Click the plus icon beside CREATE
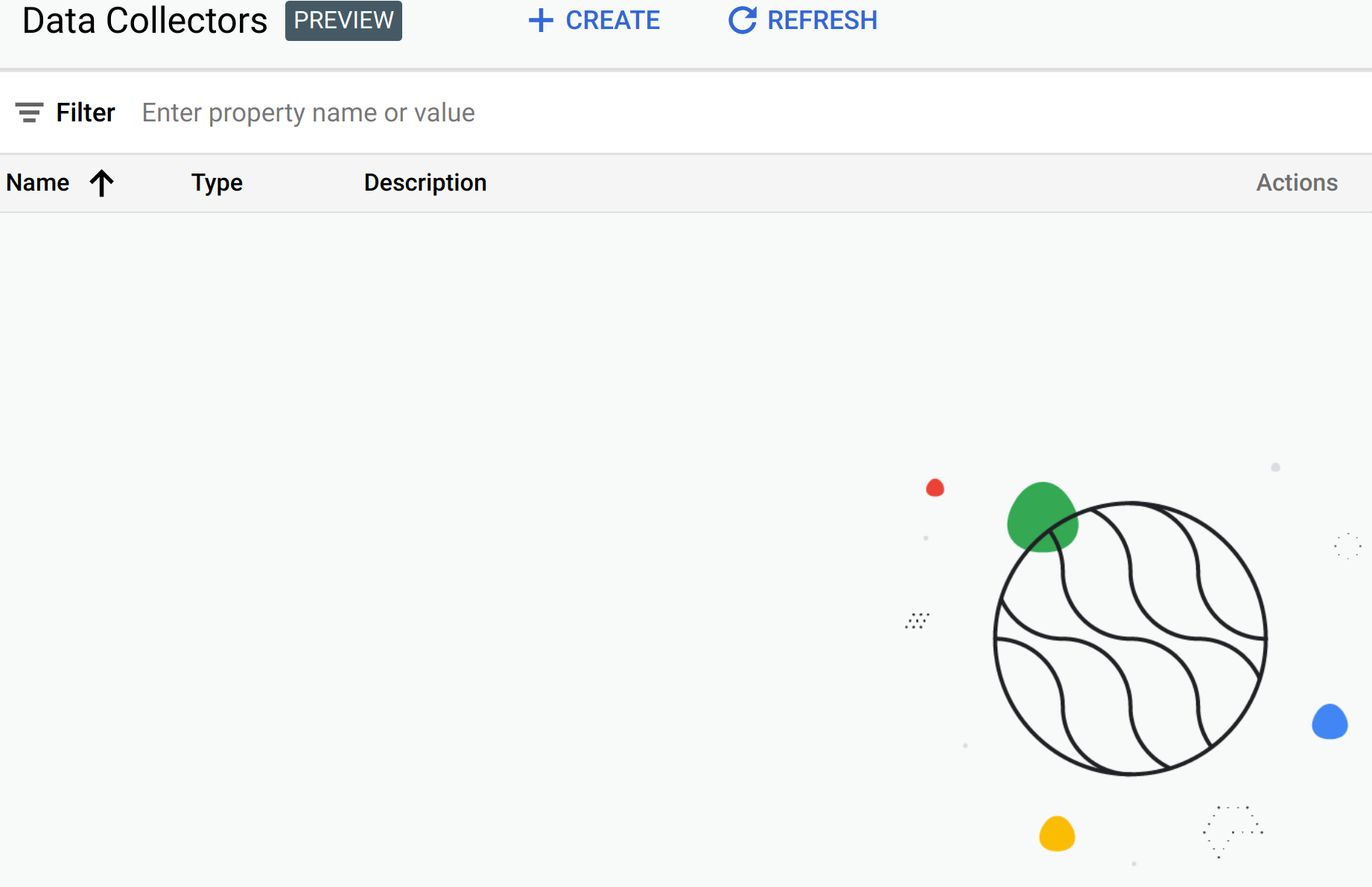This screenshot has height=887, width=1372. tap(541, 20)
